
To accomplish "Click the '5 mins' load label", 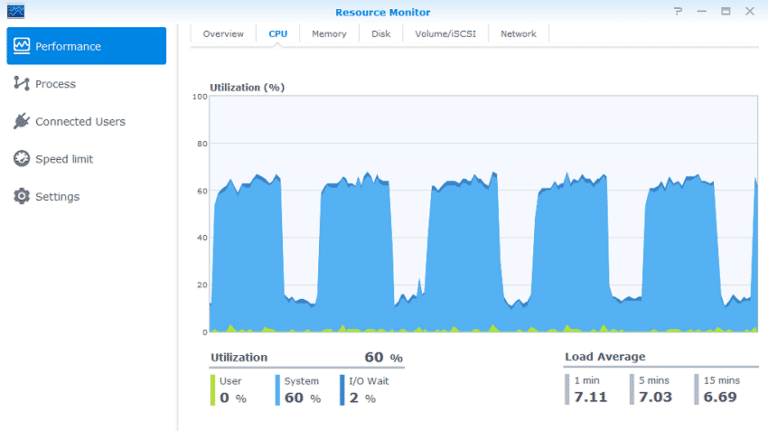I will (654, 381).
